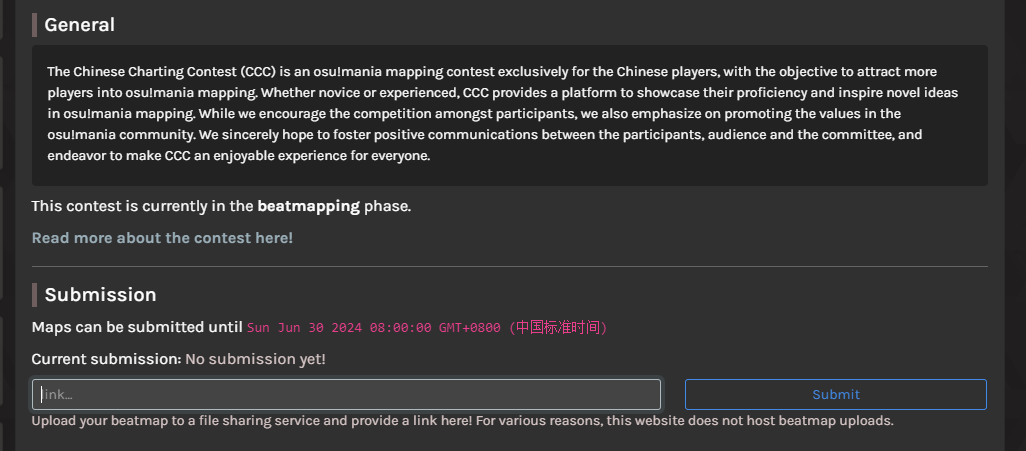
Task: Click the GMT+0800 timezone text
Action: [x=470, y=327]
